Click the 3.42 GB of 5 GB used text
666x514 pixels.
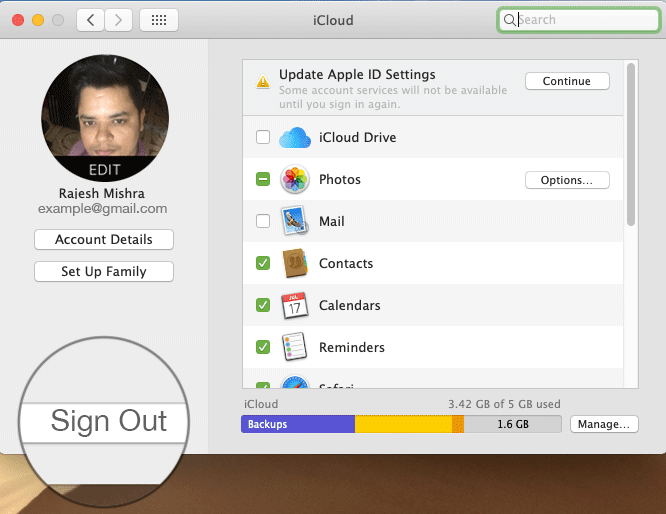pyautogui.click(x=504, y=404)
